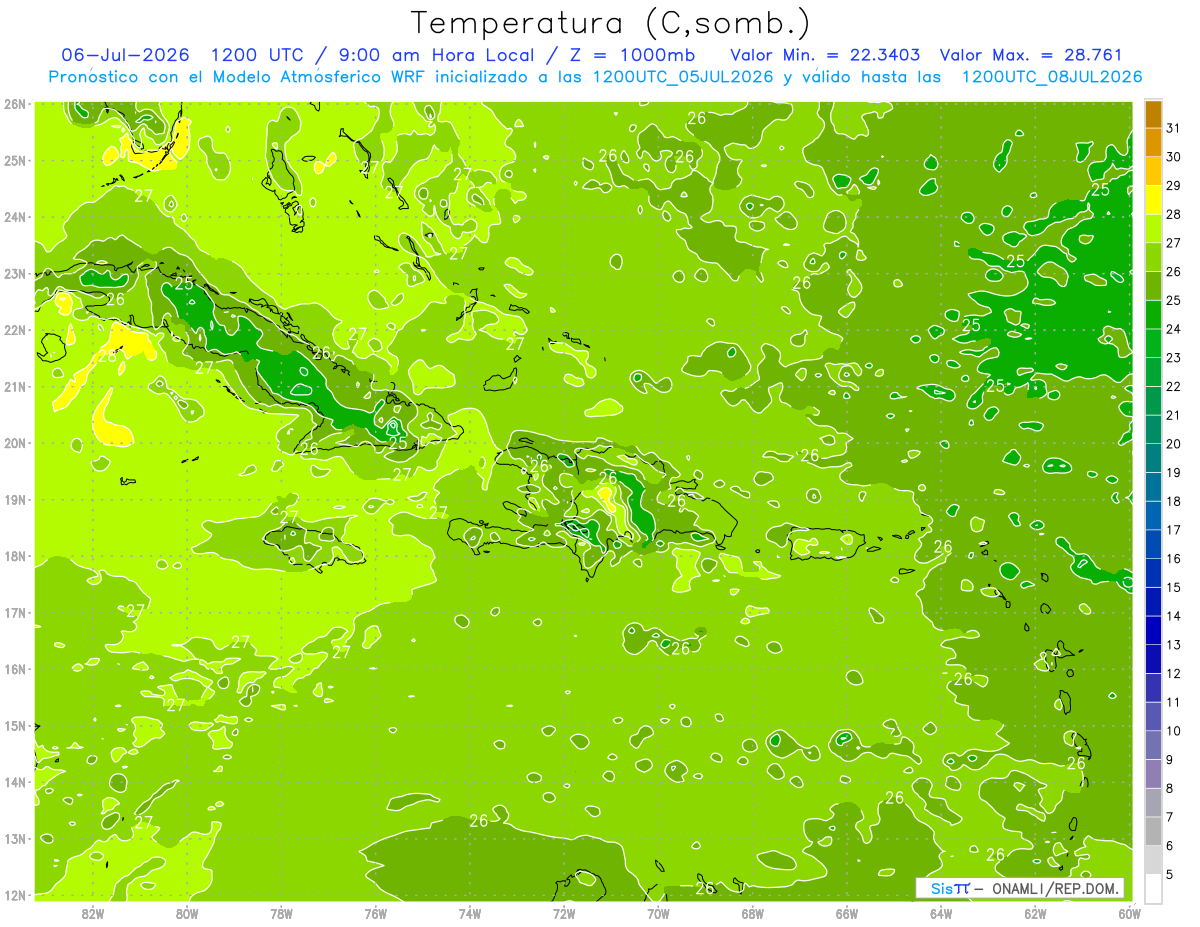Click colorbar label '10'
The width and height of the screenshot is (1200, 927).
point(1174,731)
